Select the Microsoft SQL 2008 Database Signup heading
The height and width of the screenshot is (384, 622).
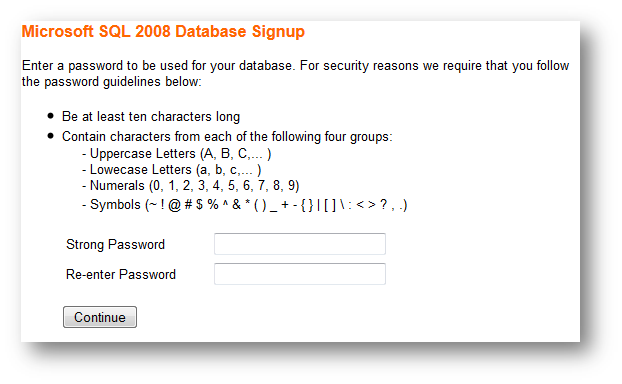coord(163,32)
